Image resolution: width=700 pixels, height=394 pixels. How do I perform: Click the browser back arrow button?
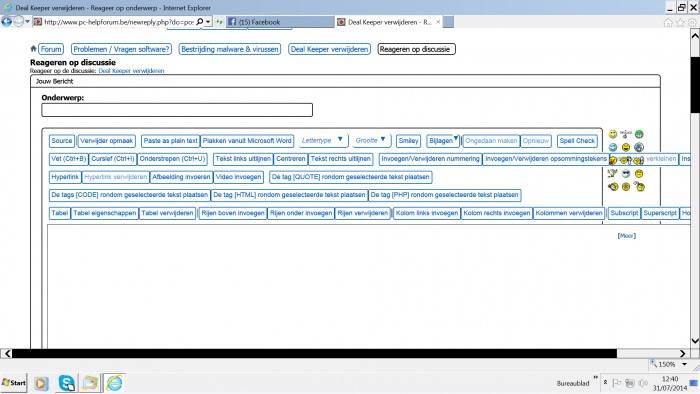click(x=7, y=21)
